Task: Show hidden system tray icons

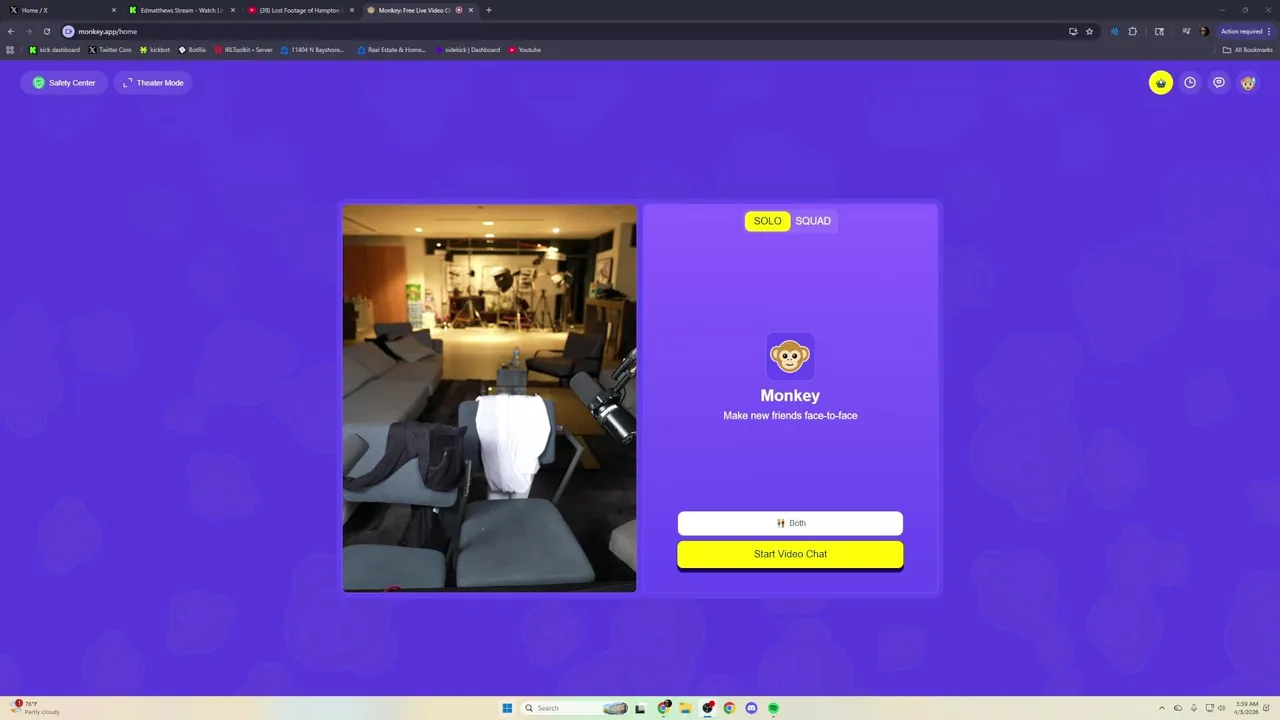Action: (1161, 708)
